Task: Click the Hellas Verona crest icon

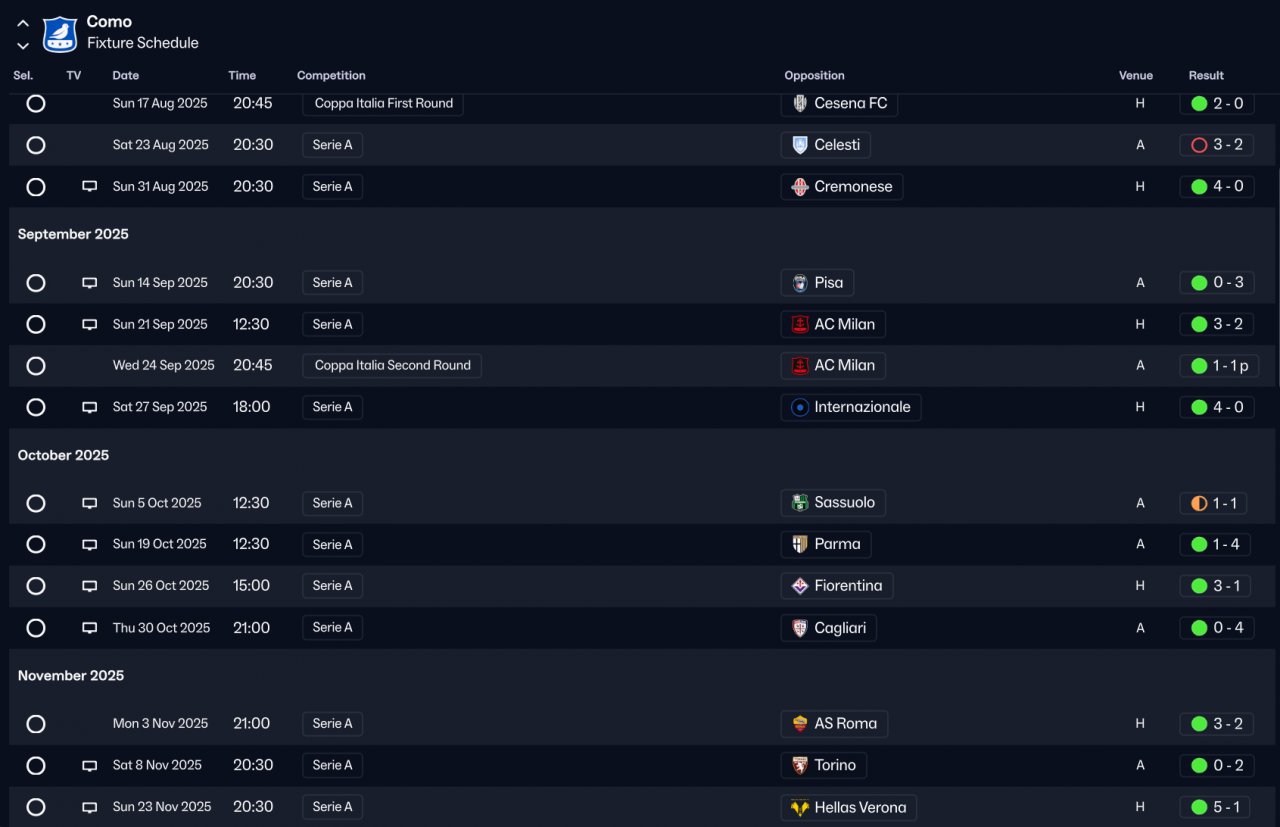Action: pyautogui.click(x=800, y=808)
